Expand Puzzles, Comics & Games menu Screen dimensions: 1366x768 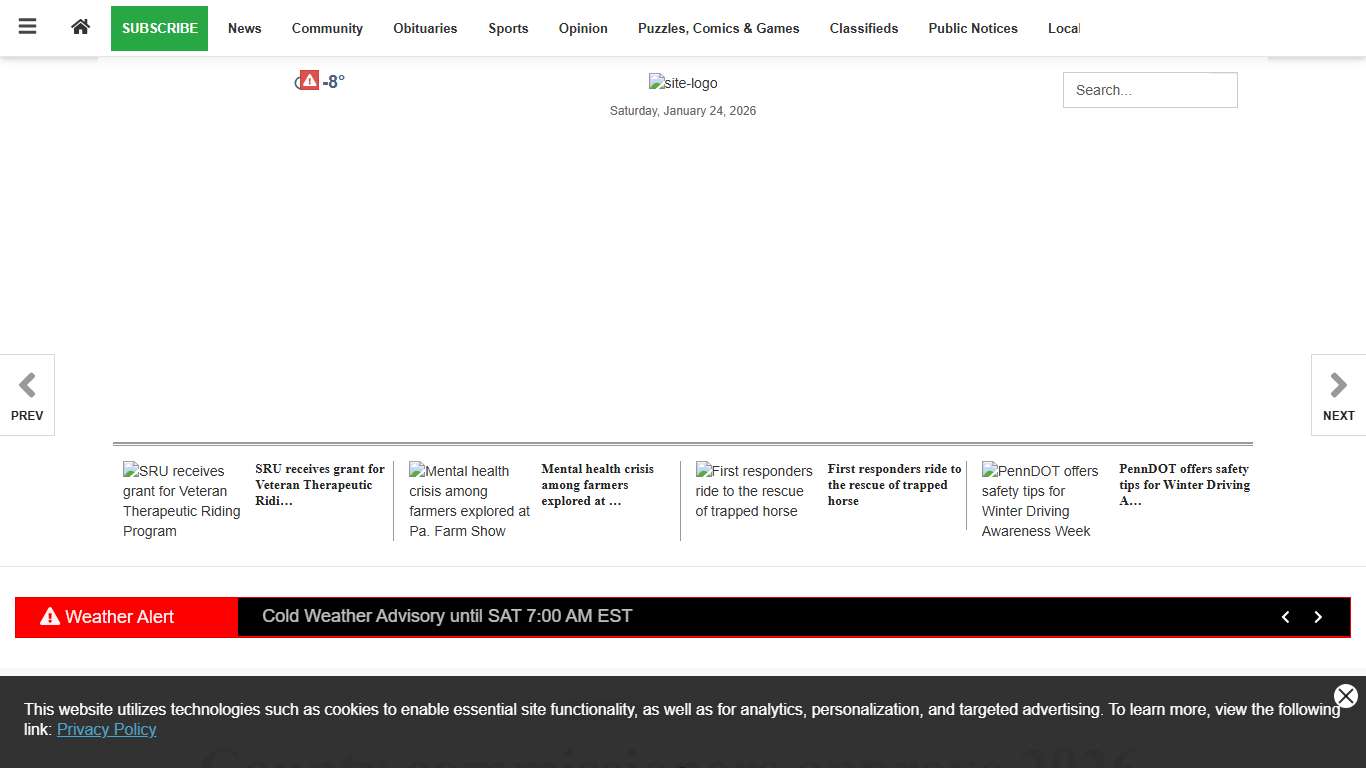click(x=718, y=28)
